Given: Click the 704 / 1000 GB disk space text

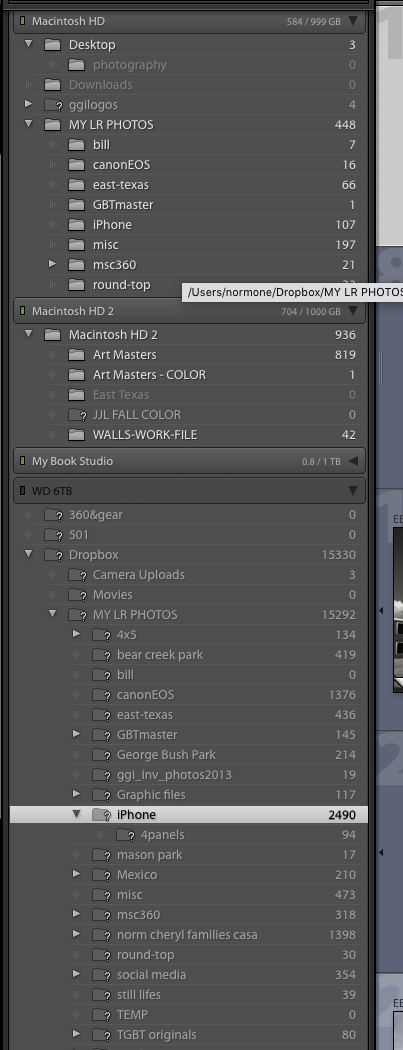Looking at the screenshot, I should 311,311.
